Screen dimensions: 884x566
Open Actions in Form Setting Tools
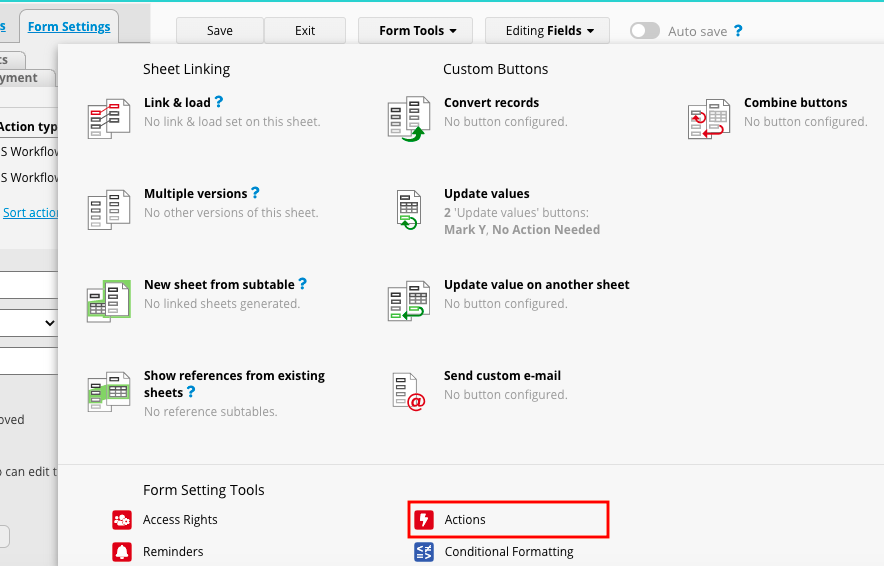click(509, 519)
